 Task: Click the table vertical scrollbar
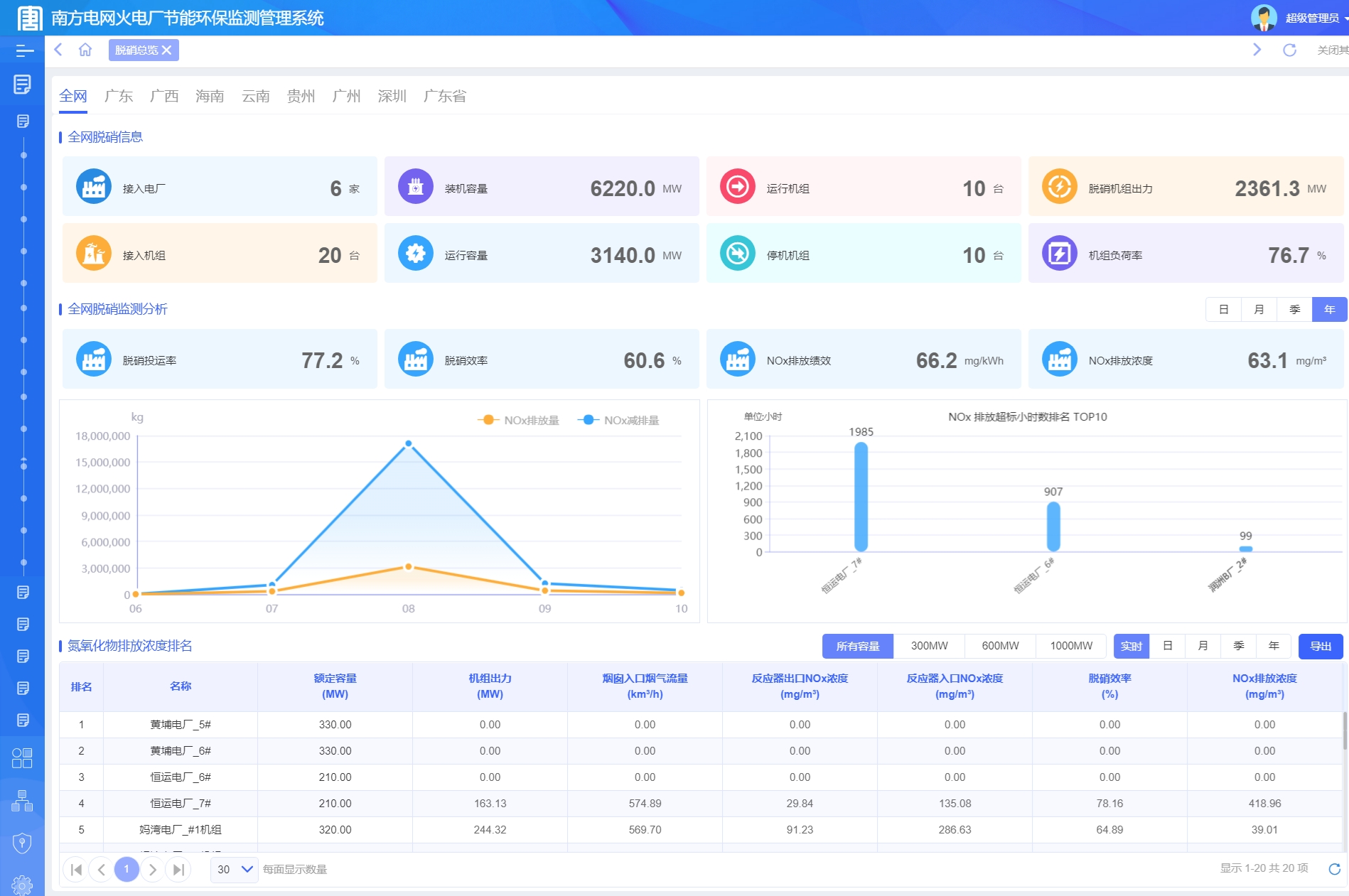click(x=1345, y=730)
